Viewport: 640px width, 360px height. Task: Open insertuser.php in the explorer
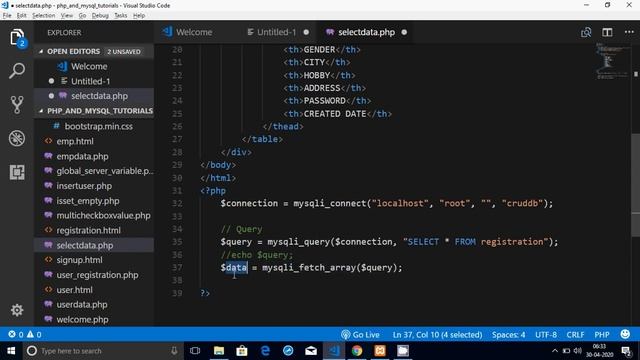(94, 186)
